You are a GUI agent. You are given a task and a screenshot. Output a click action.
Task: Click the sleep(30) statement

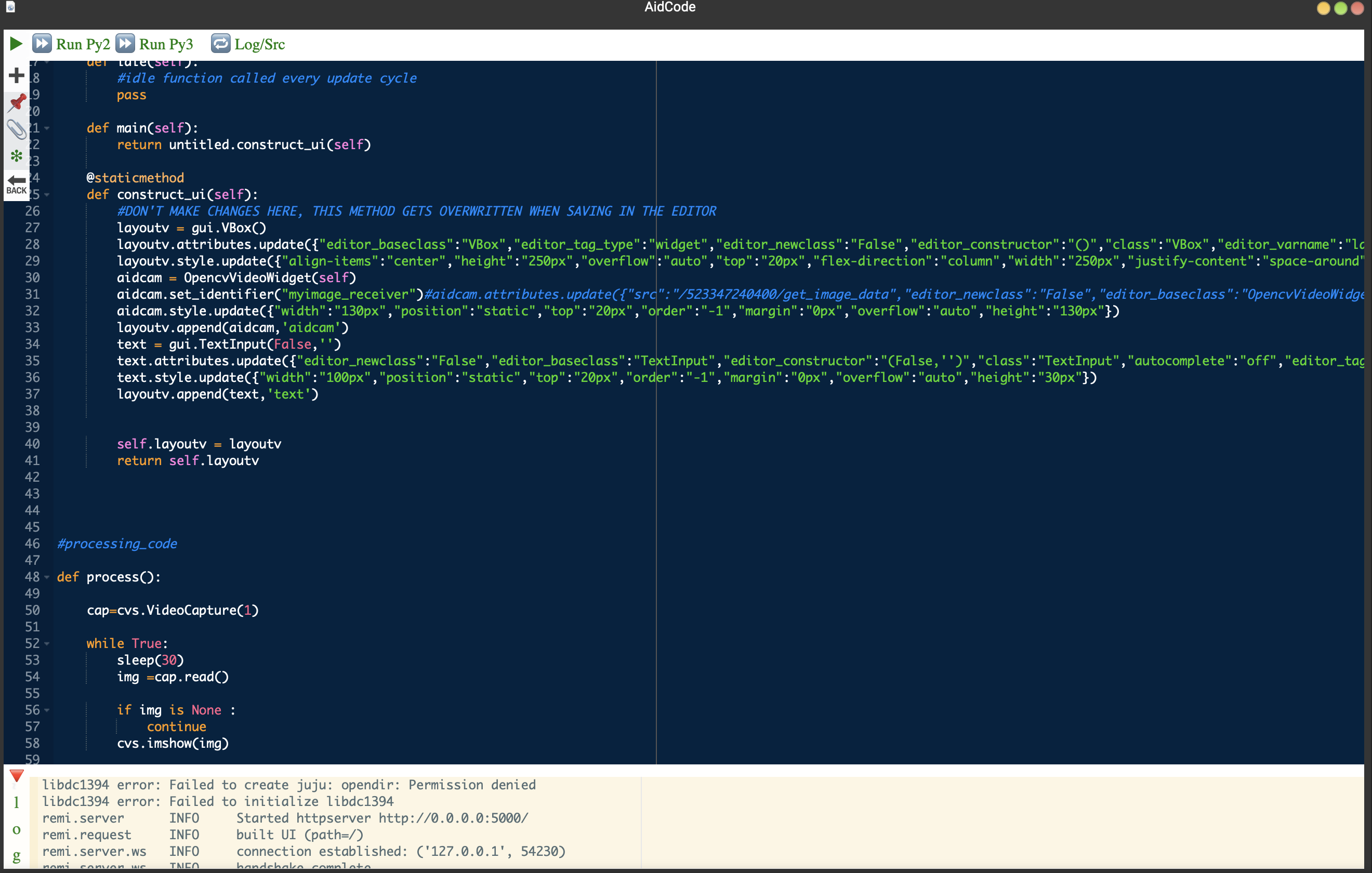tap(150, 660)
